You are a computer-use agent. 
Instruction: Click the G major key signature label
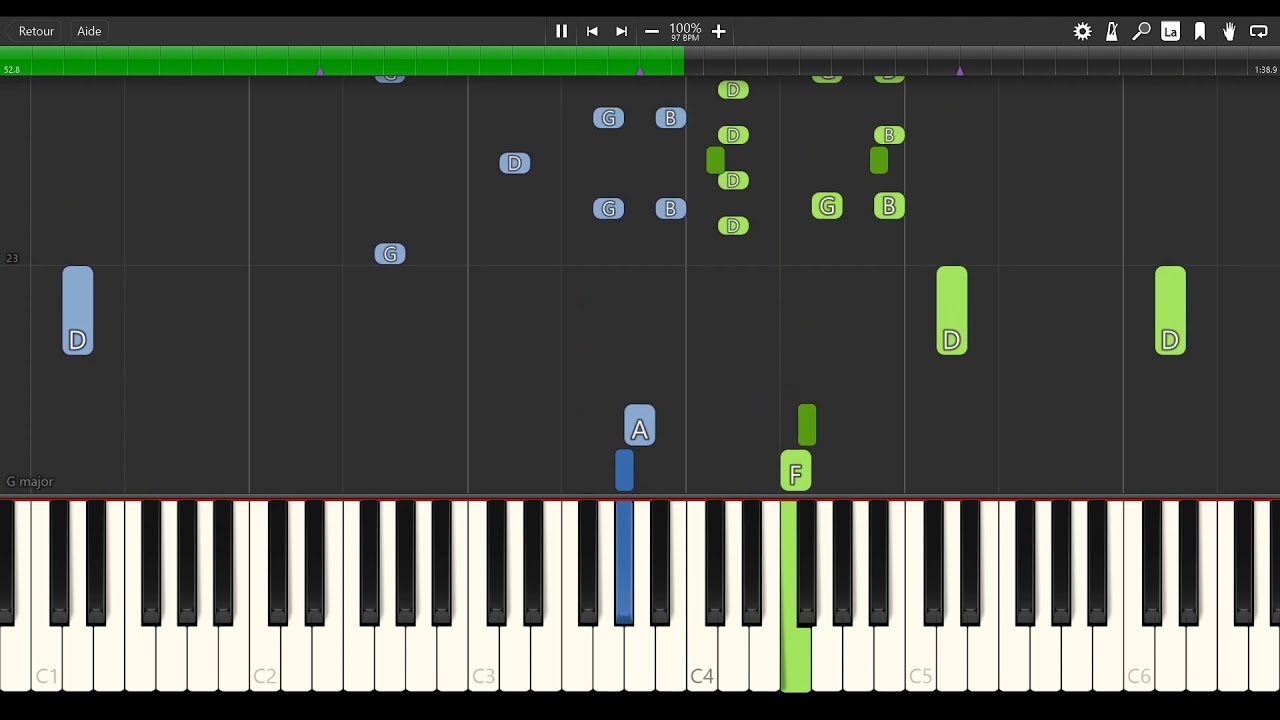coord(30,482)
